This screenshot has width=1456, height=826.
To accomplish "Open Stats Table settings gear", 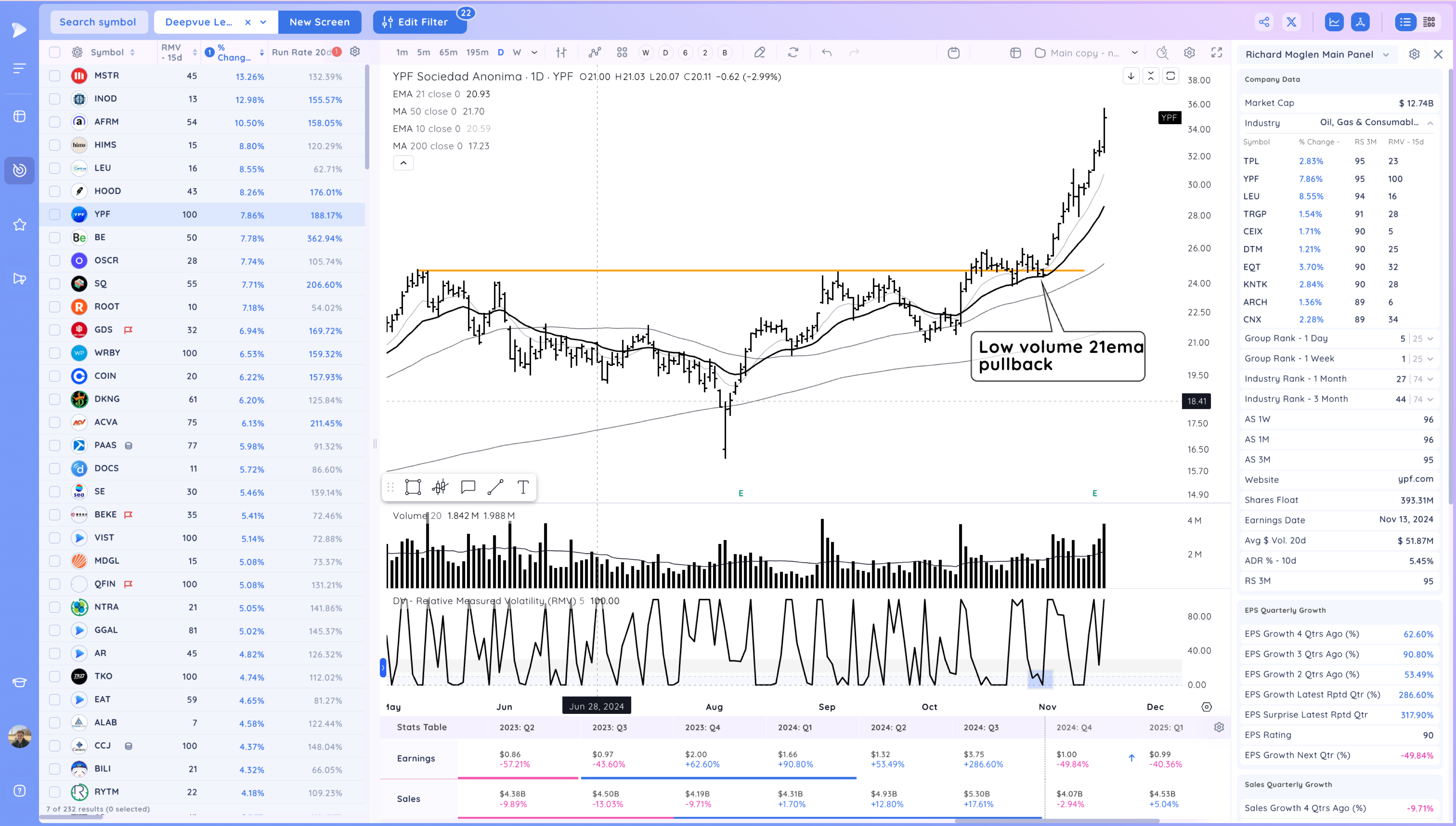I will coord(1219,727).
